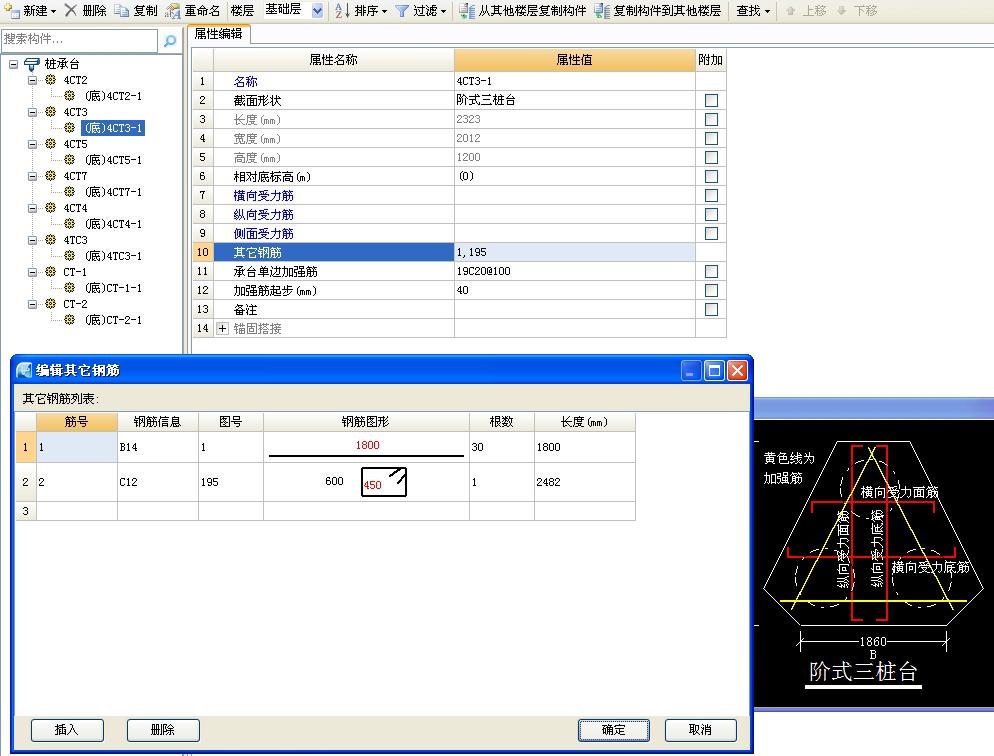Click the 插入 button
The height and width of the screenshot is (756, 994).
pos(67,730)
